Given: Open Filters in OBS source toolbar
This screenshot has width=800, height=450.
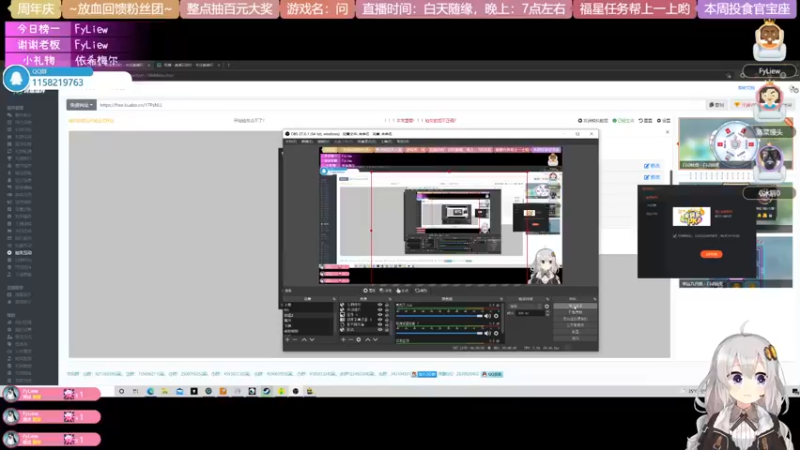Looking at the screenshot, I should 386,290.
